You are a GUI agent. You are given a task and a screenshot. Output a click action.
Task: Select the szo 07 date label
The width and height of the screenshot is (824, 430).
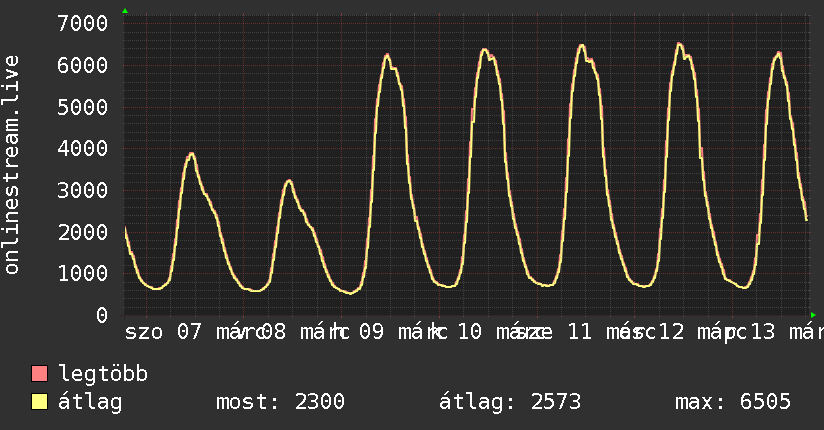tap(164, 332)
